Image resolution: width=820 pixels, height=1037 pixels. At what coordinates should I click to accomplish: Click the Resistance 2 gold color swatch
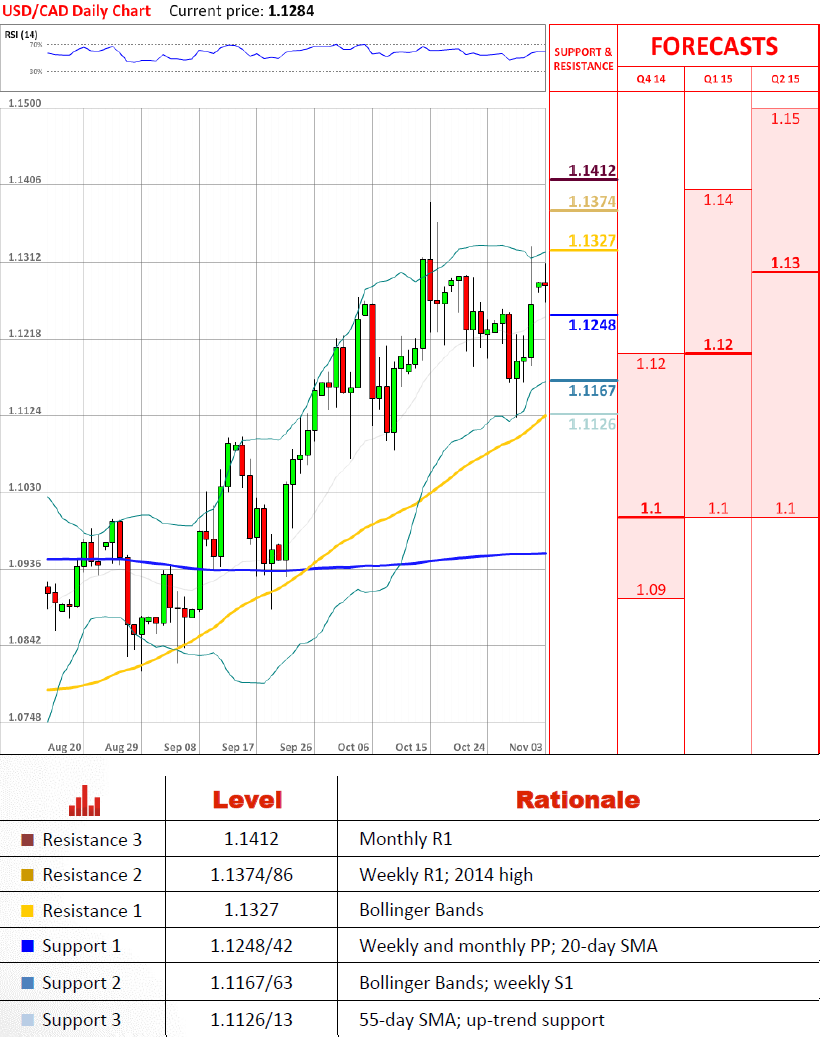point(27,875)
